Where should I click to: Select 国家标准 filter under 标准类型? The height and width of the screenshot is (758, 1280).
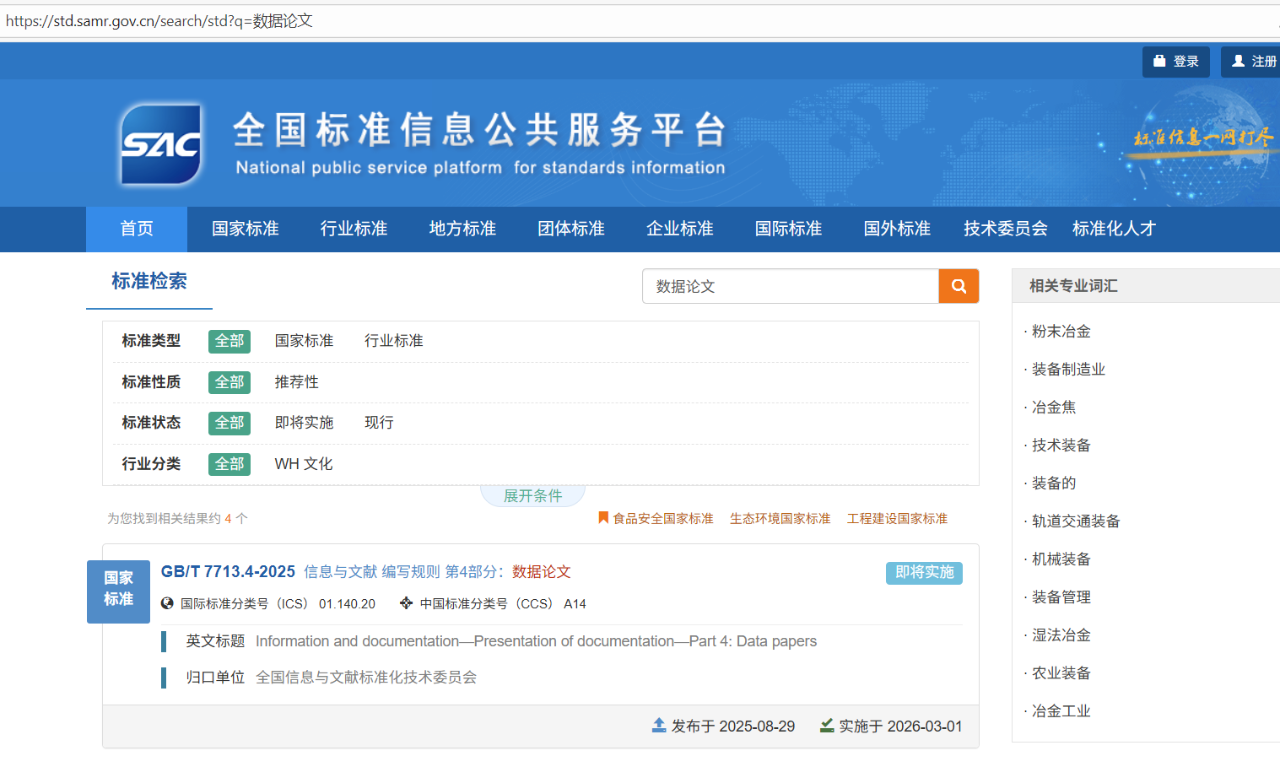[304, 341]
